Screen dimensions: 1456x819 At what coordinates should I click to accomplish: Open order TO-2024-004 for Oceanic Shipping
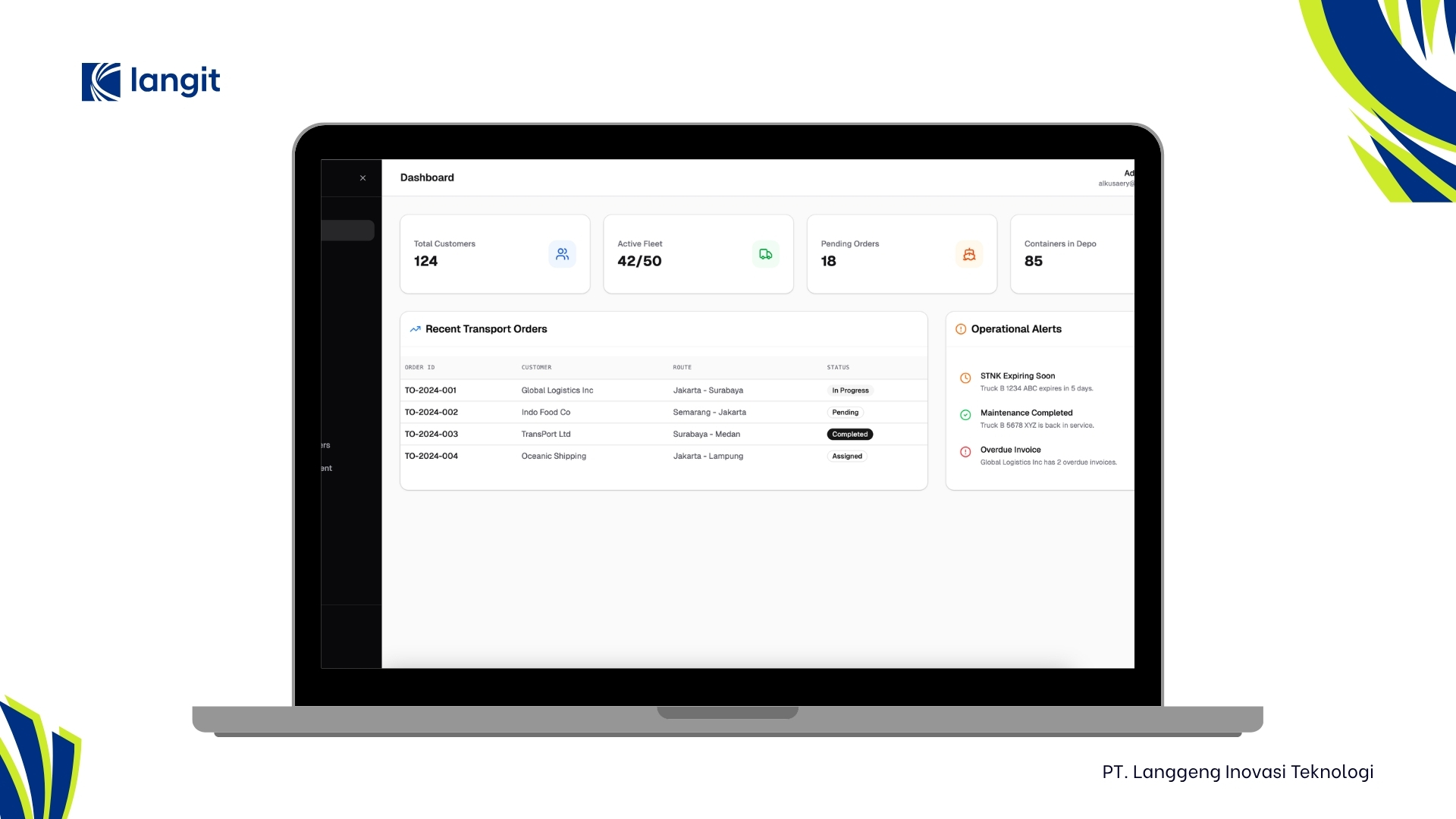pyautogui.click(x=431, y=456)
